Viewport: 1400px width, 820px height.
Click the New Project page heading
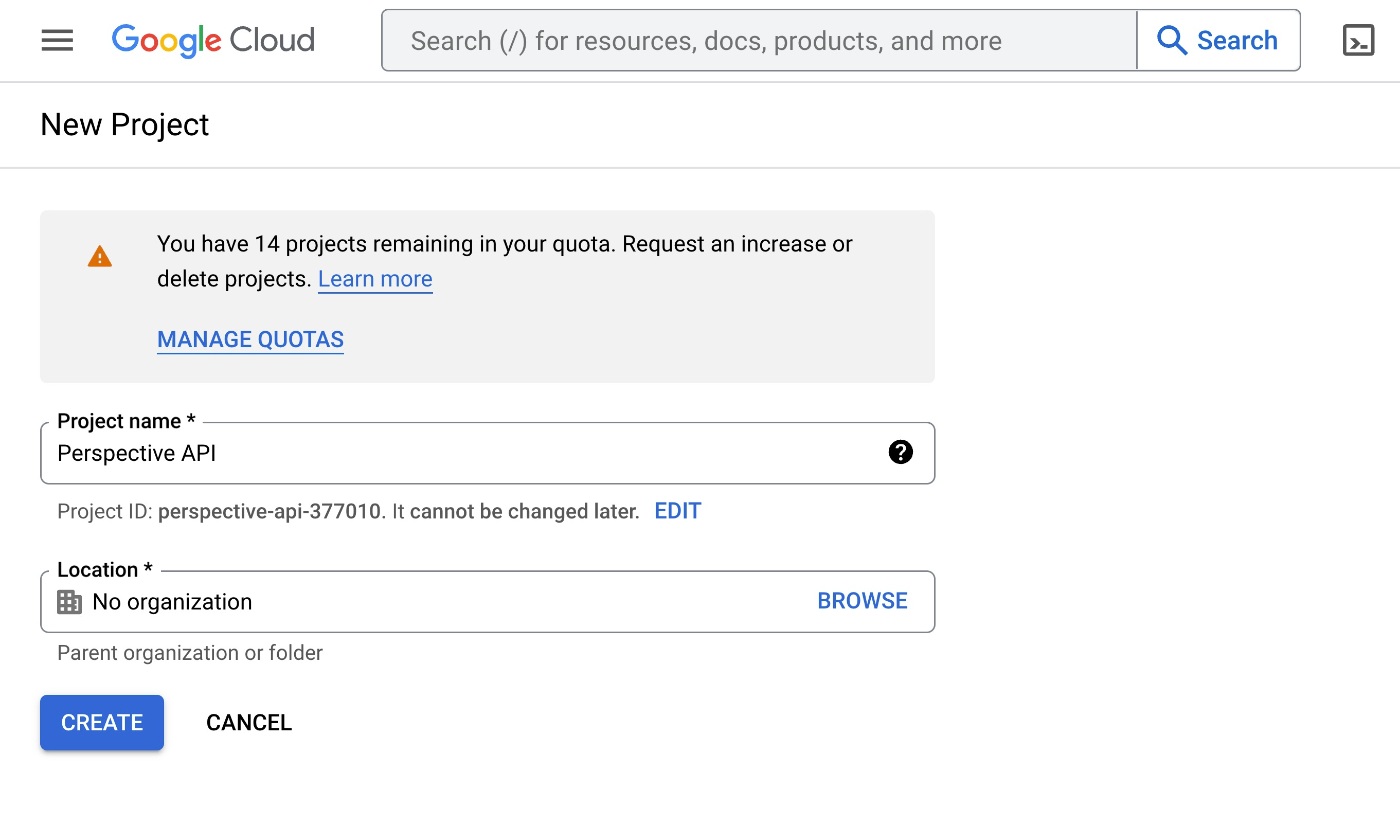point(125,125)
